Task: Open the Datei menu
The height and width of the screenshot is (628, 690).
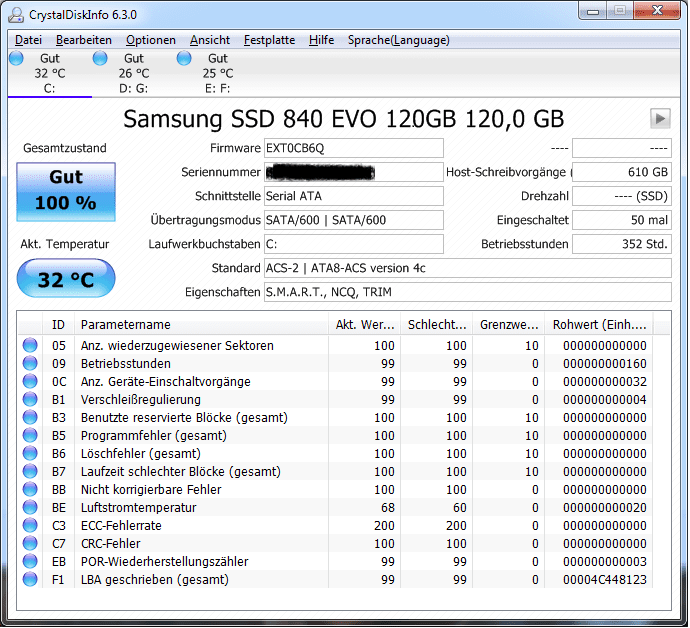Action: pos(28,40)
